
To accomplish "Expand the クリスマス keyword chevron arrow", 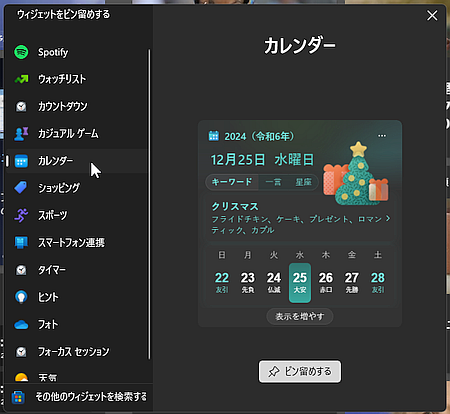I will pos(388,218).
